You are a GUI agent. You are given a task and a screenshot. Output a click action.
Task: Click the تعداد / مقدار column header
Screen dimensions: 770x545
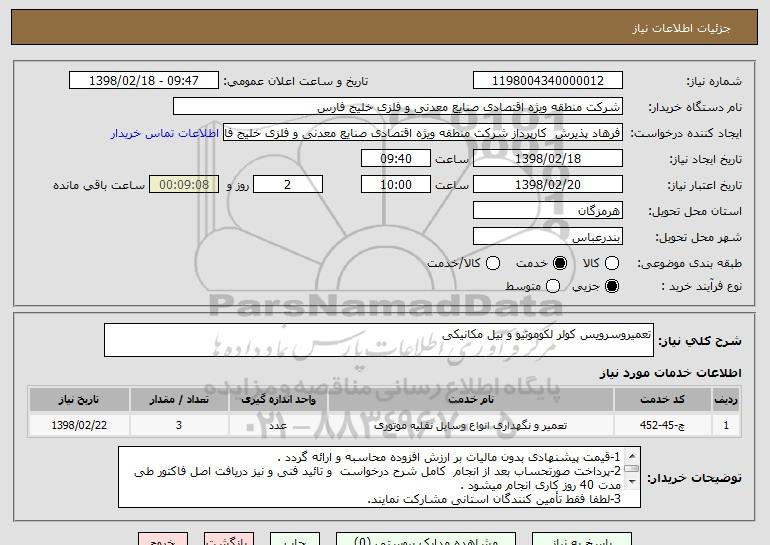tap(179, 400)
